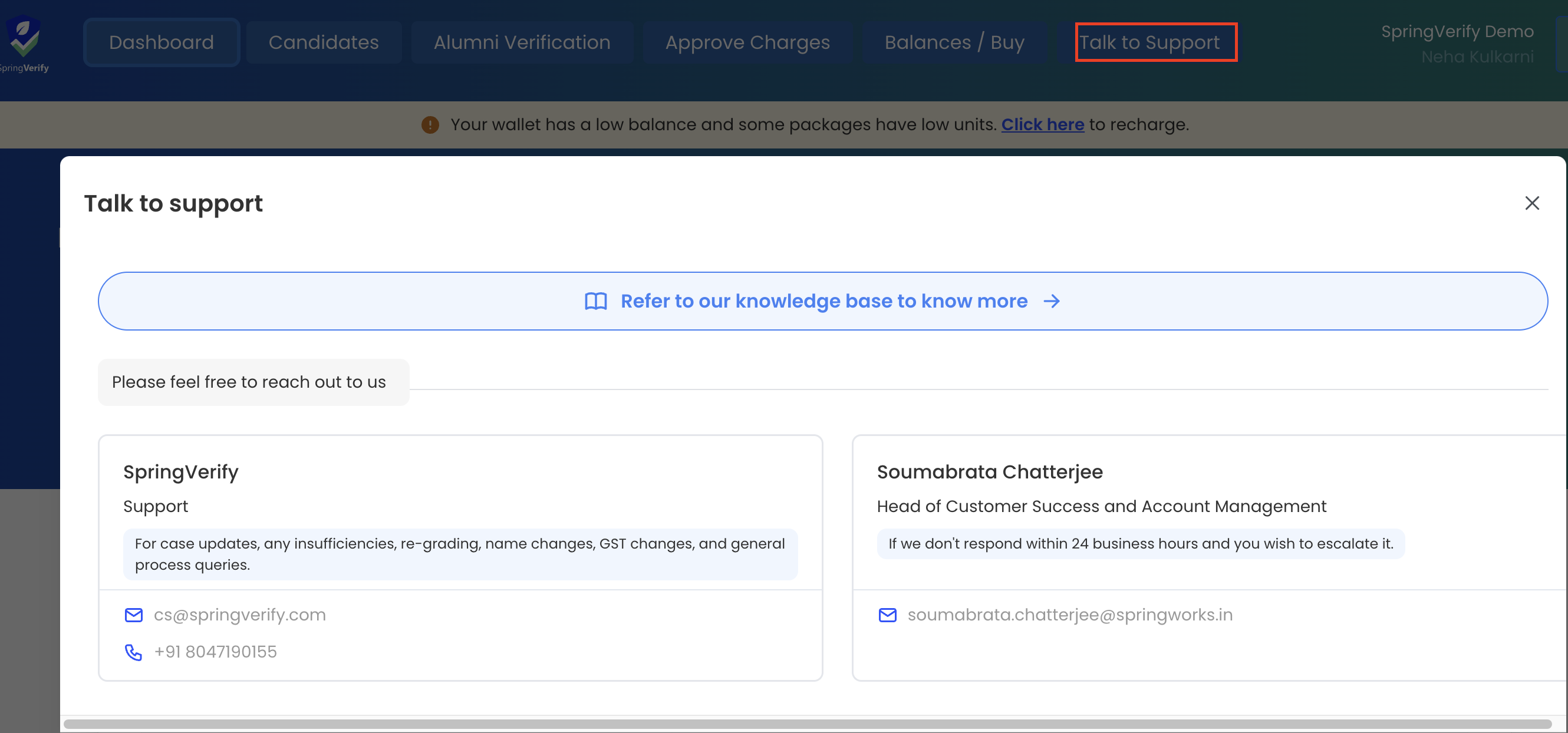Click the knowledge base book icon
The image size is (1568, 733).
595,301
